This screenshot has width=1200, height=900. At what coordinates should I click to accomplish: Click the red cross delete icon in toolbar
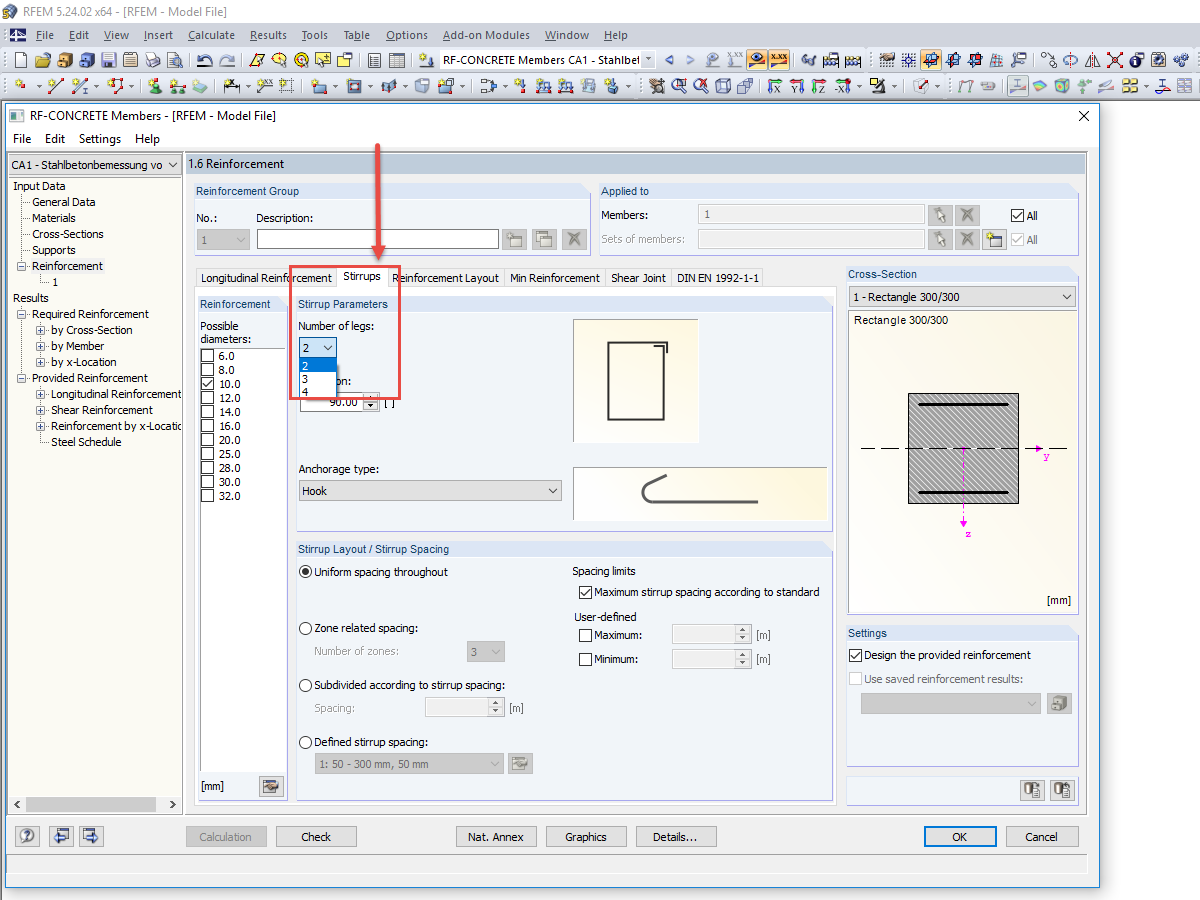point(1115,60)
